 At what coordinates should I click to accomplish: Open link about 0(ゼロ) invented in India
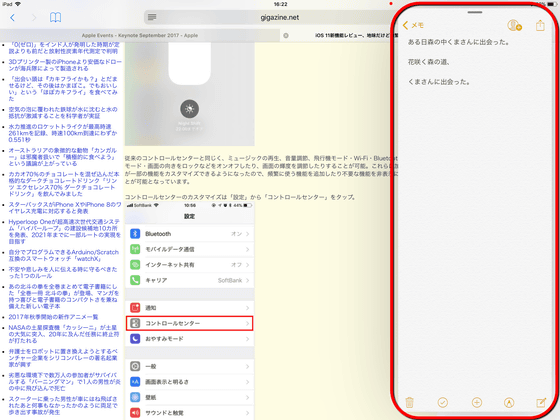(x=65, y=48)
